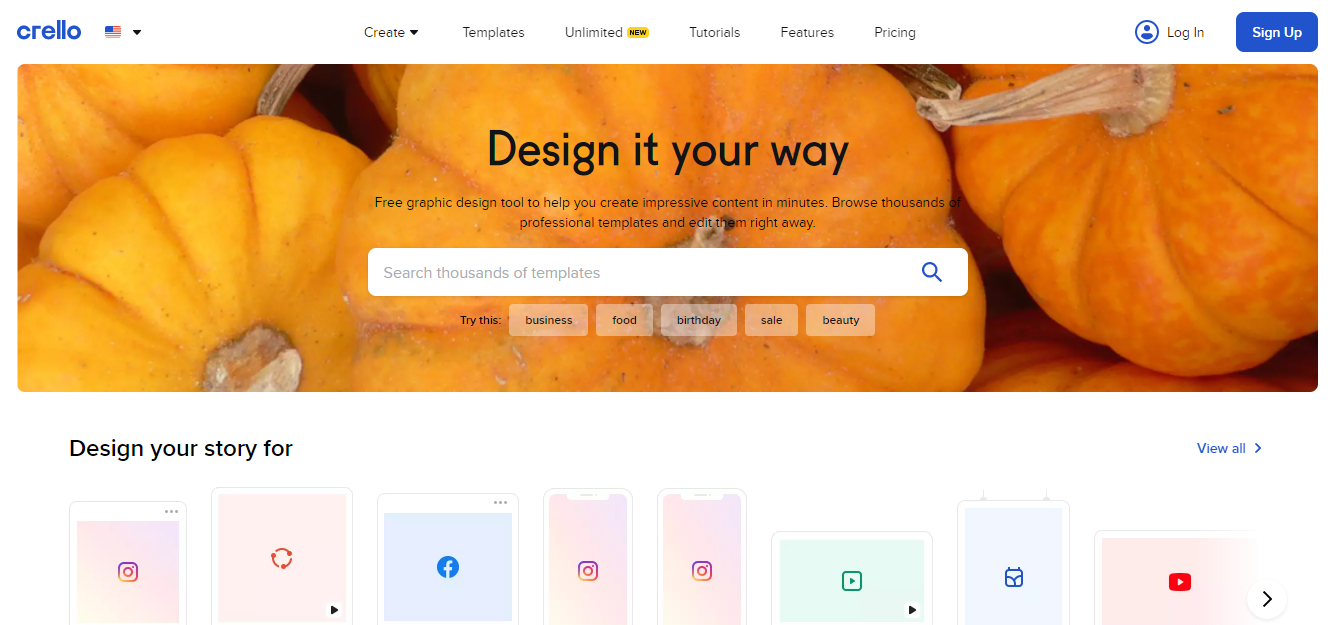This screenshot has width=1337, height=625.
Task: Click the Log In user avatar icon
Action: tap(1146, 32)
